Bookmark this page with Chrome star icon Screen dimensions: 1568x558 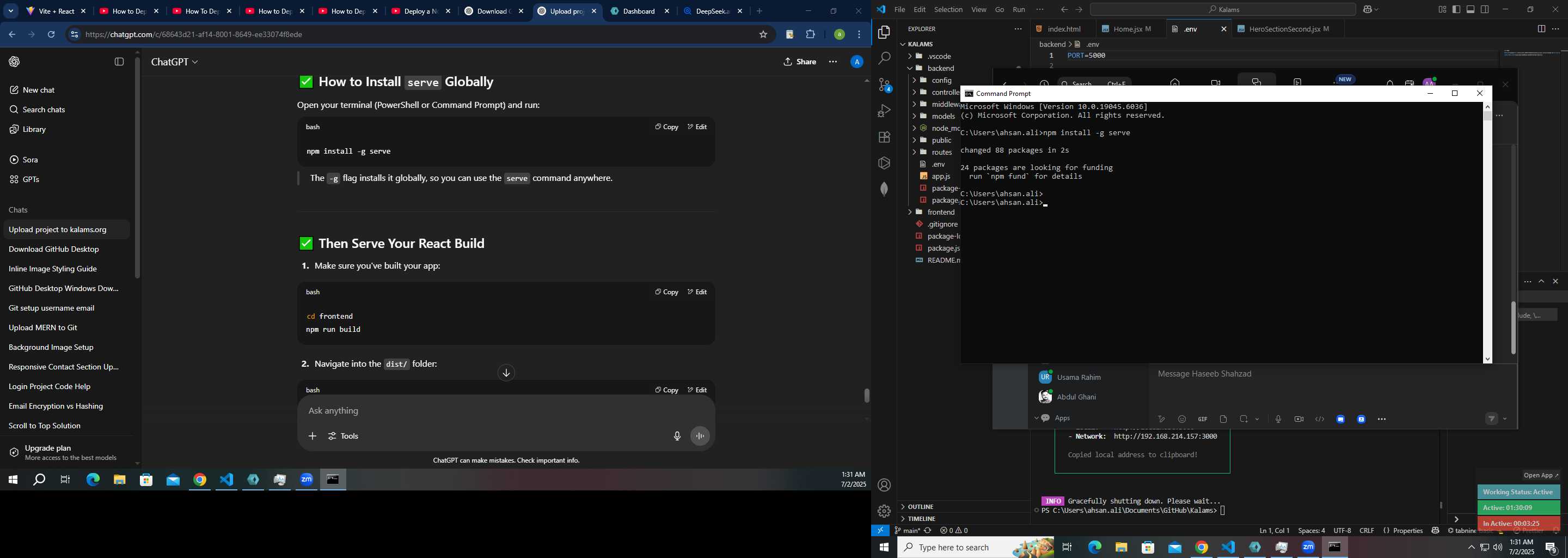click(x=763, y=35)
